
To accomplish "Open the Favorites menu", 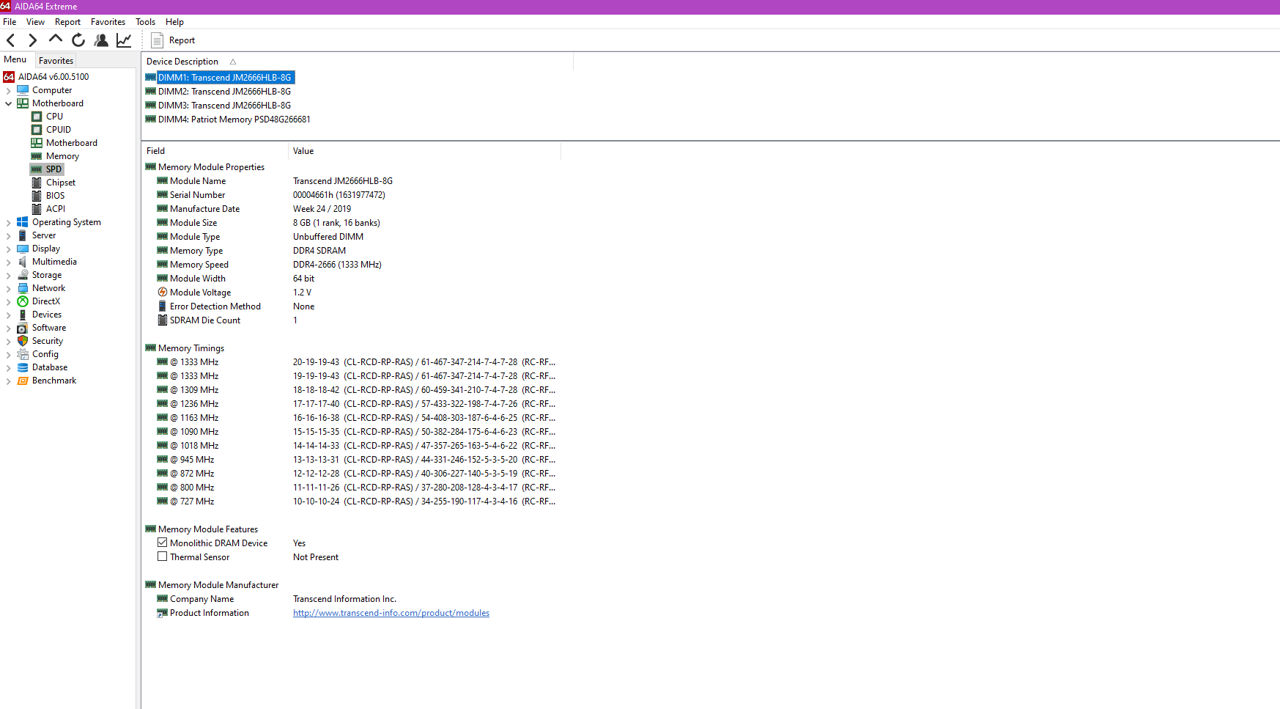I will [x=108, y=21].
